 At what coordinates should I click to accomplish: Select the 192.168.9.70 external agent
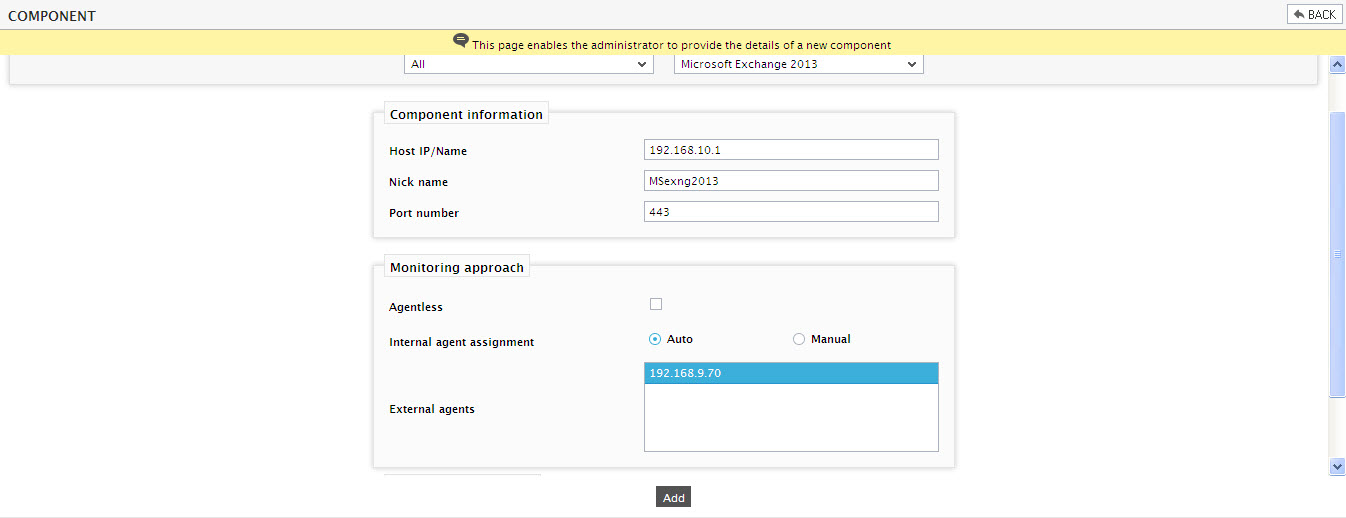(791, 373)
